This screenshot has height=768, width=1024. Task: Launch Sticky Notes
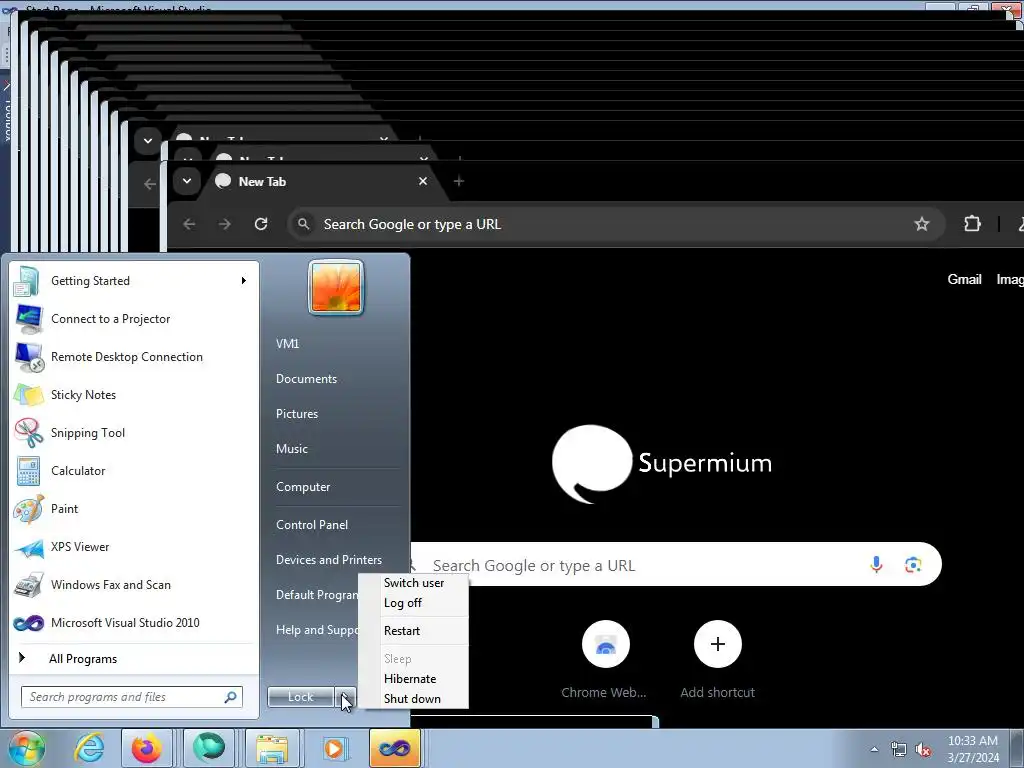point(134,394)
